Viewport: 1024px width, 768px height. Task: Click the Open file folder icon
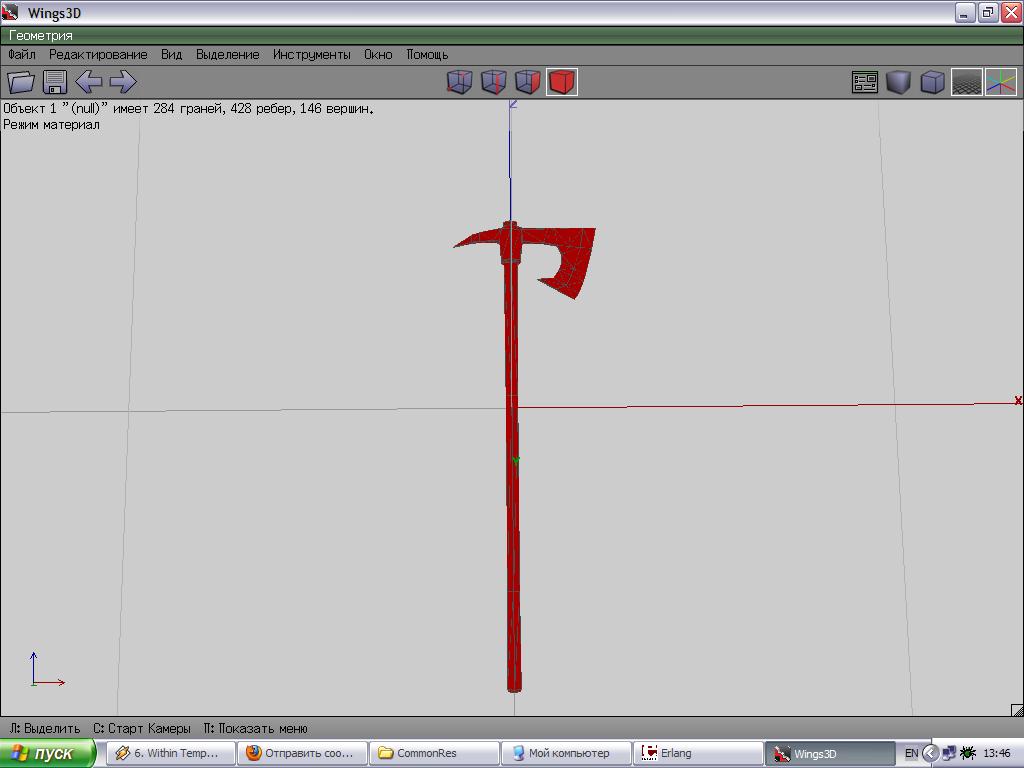point(21,82)
